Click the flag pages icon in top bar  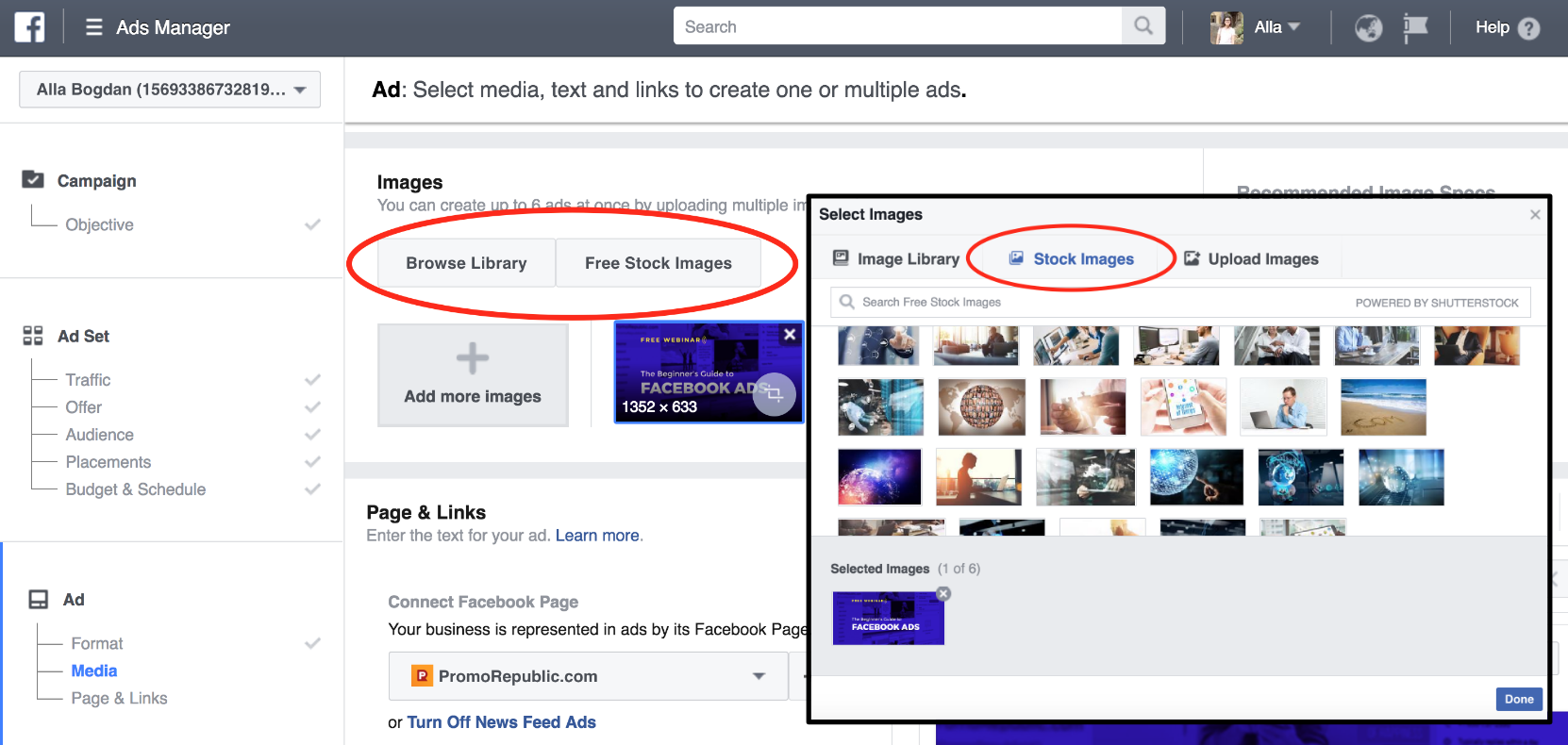[1415, 28]
